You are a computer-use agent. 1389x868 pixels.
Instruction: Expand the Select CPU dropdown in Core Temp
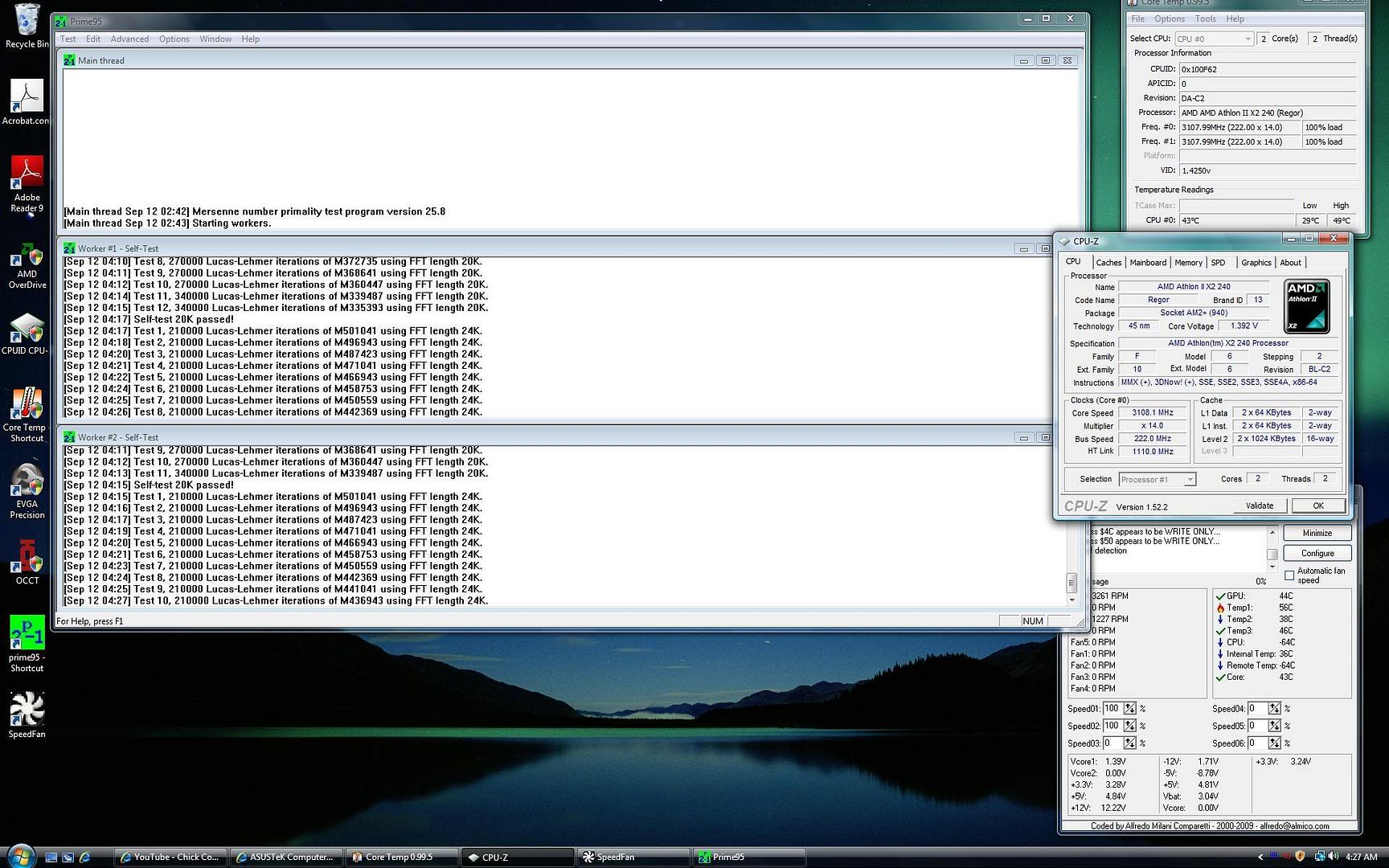click(x=1248, y=39)
